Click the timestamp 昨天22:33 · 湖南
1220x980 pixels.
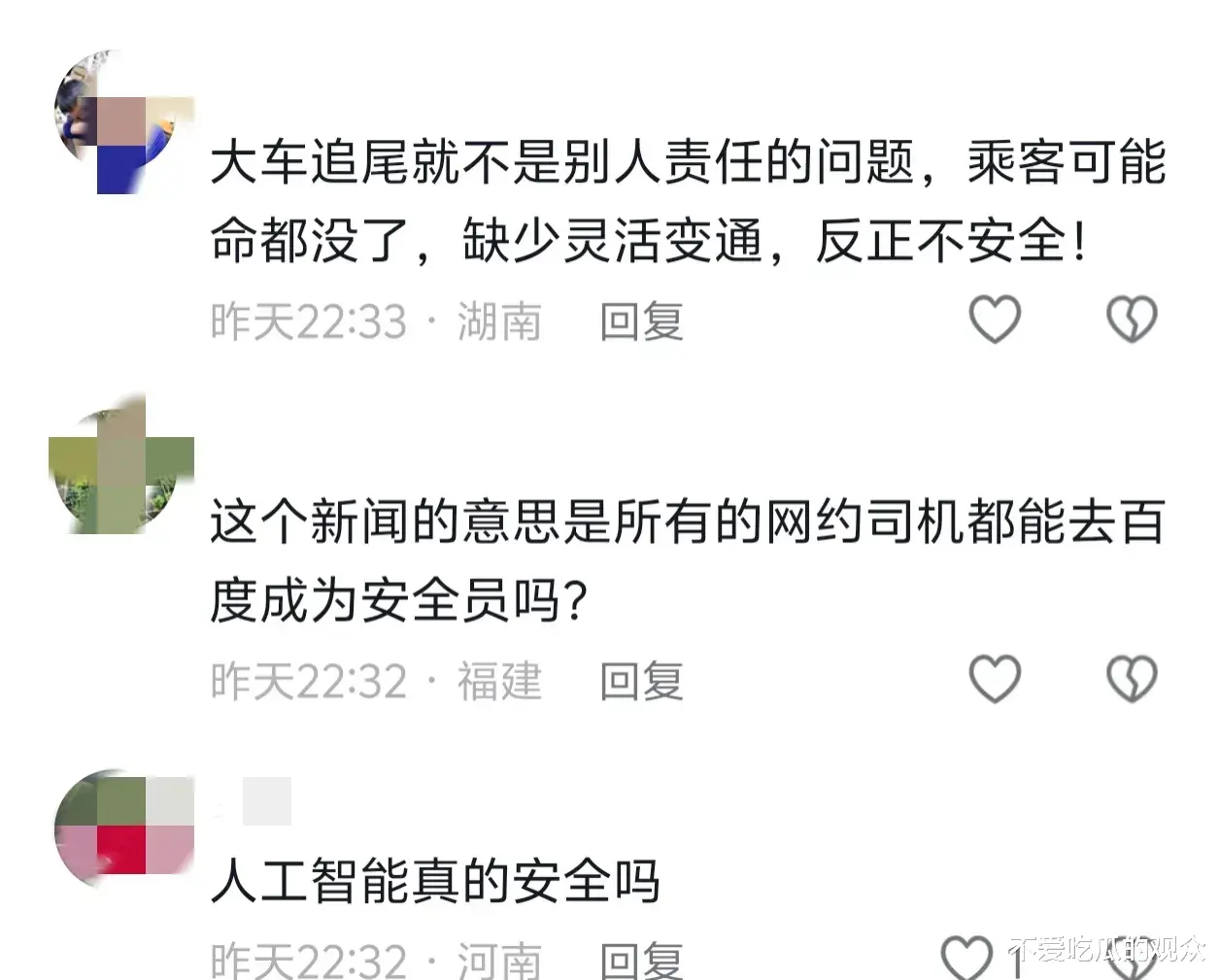(376, 321)
